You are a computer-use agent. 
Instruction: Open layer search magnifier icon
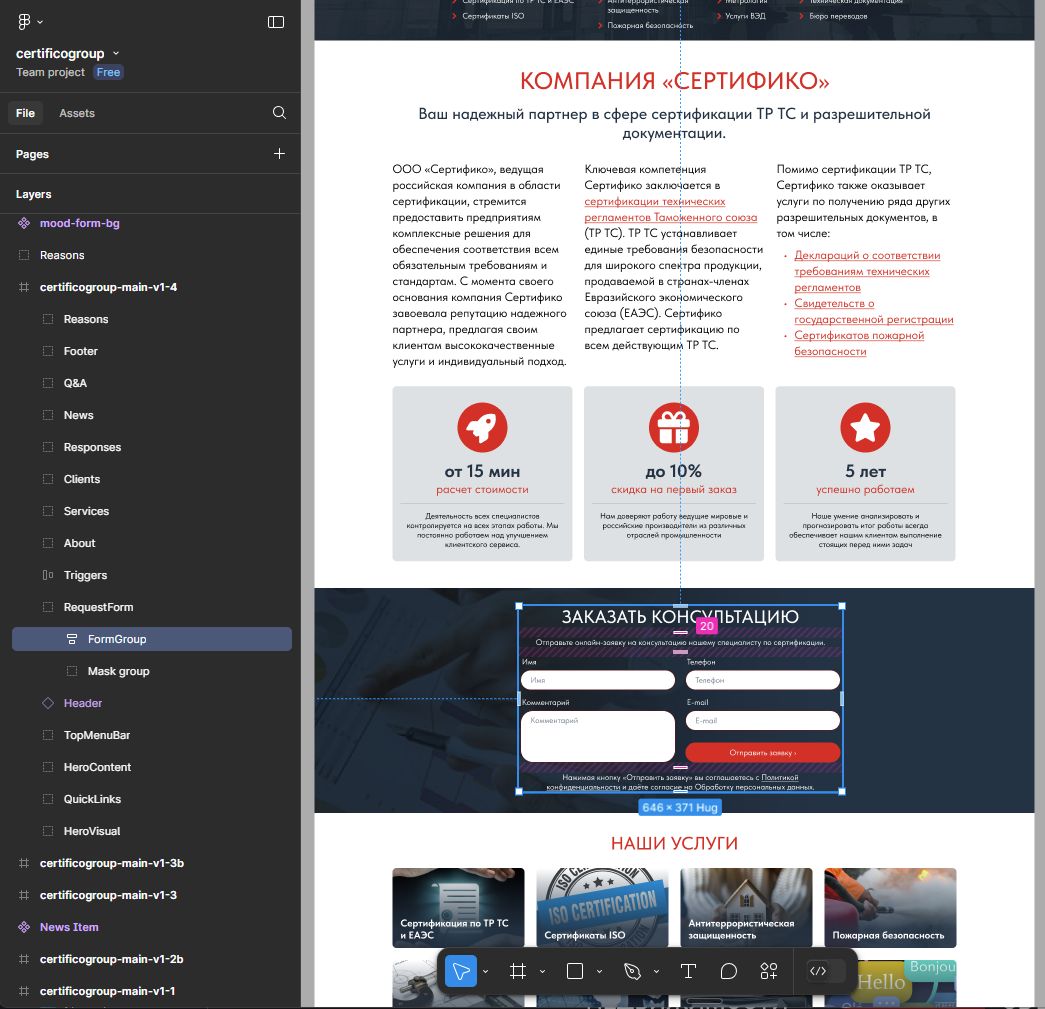[x=279, y=113]
